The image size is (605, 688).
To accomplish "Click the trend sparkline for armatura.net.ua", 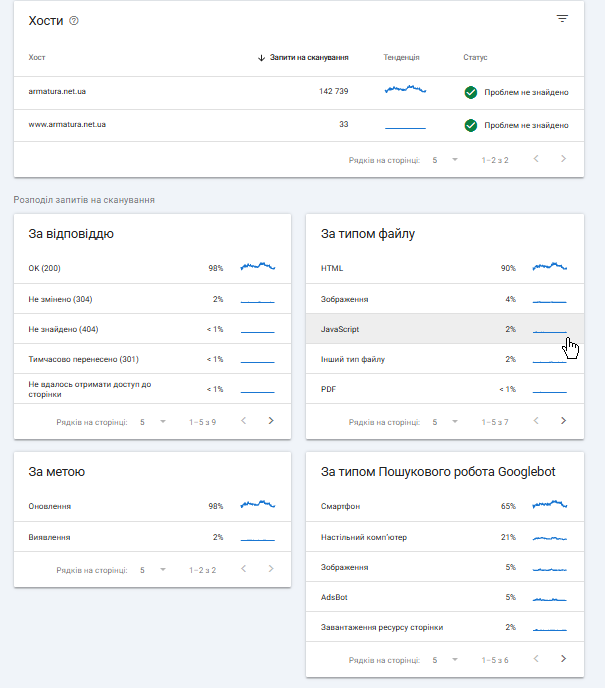I will click(x=405, y=90).
